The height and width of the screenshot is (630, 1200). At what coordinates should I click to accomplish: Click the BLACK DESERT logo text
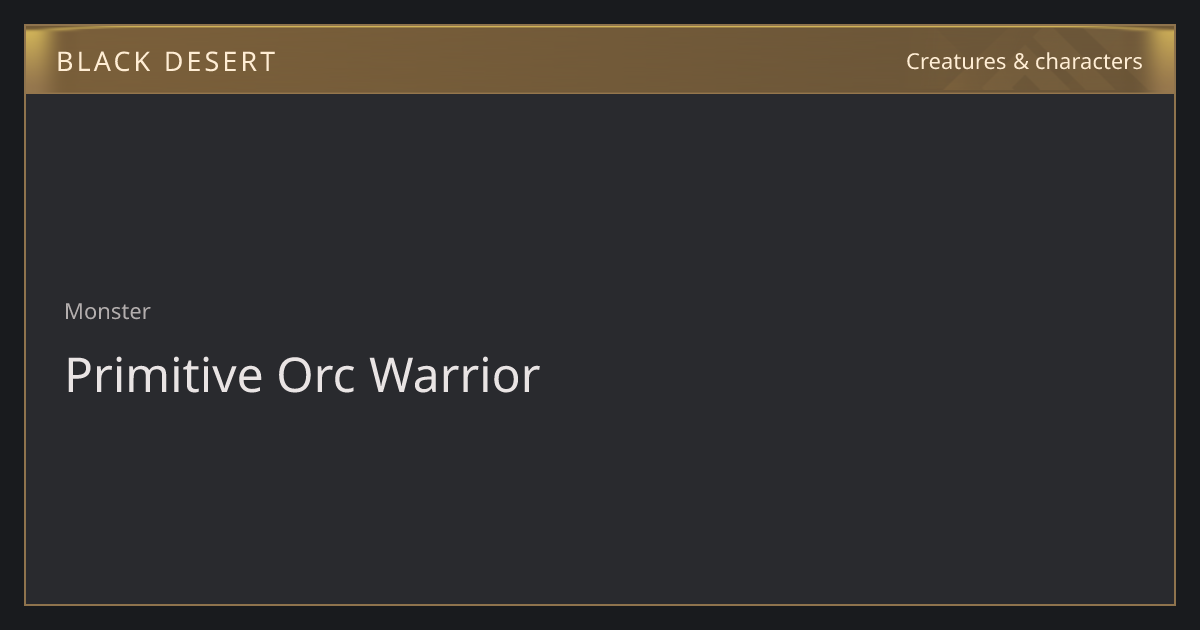click(166, 62)
